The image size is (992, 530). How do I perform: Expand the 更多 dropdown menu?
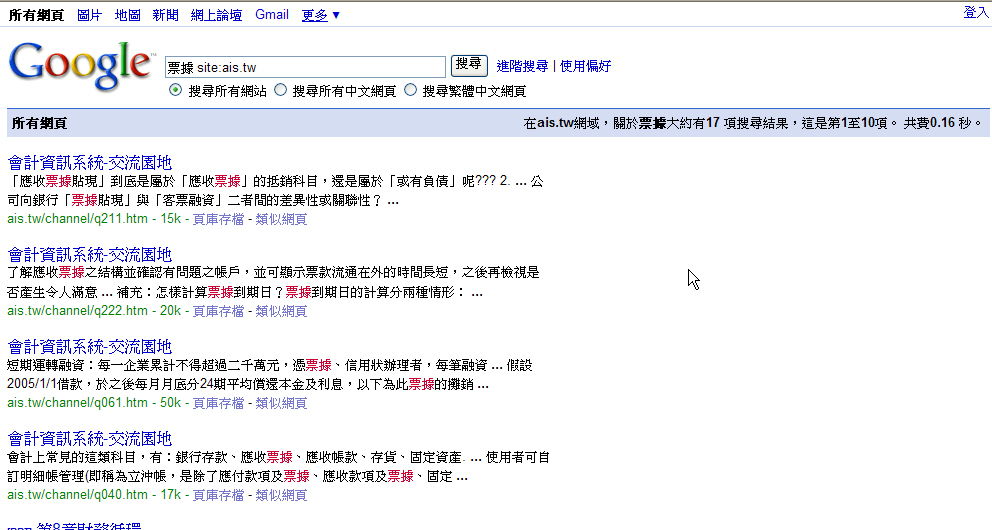coord(321,15)
